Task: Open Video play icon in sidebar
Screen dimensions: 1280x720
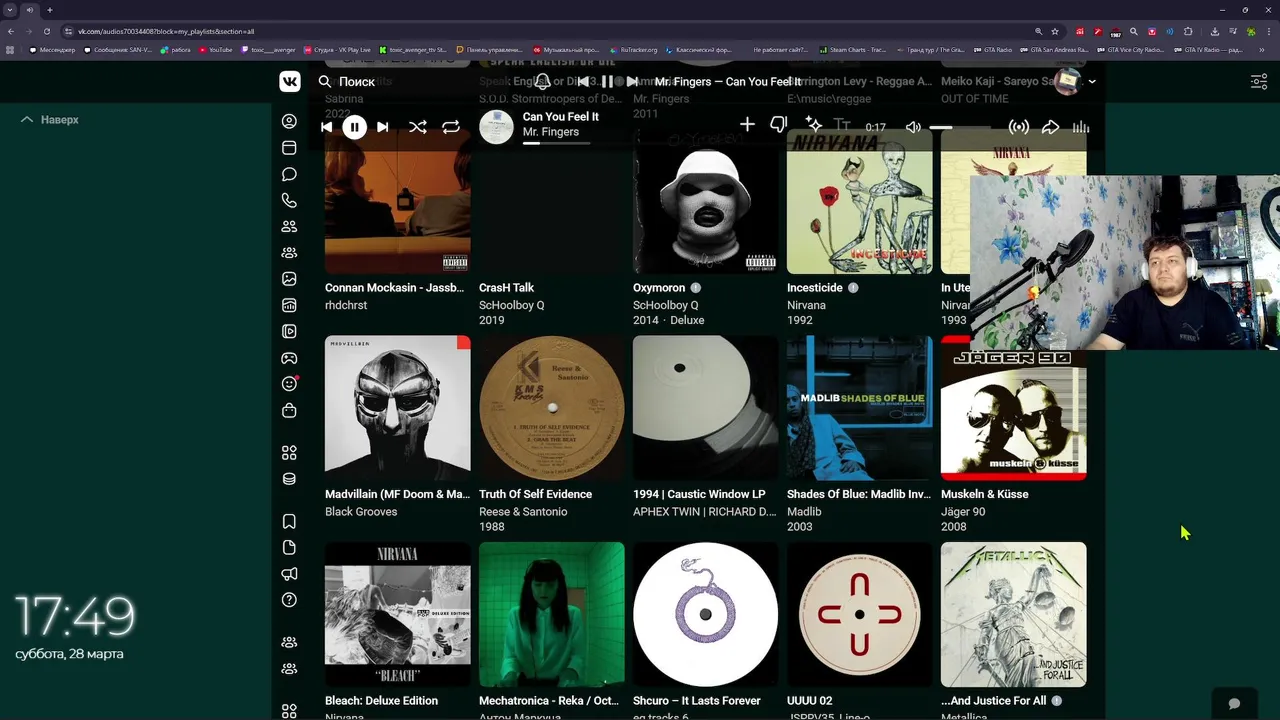Action: [289, 331]
